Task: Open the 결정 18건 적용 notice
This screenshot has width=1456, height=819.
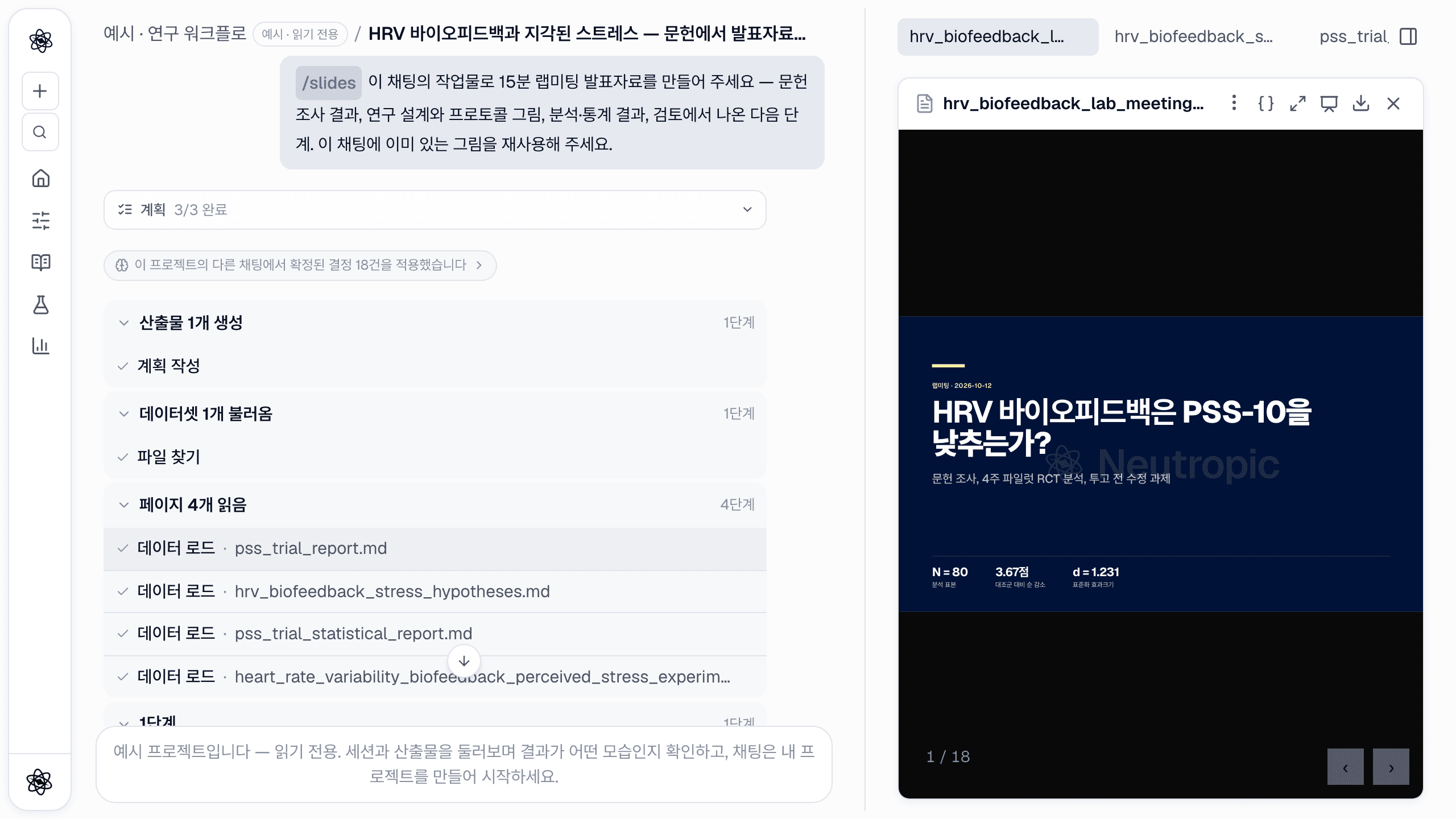Action: click(x=300, y=265)
